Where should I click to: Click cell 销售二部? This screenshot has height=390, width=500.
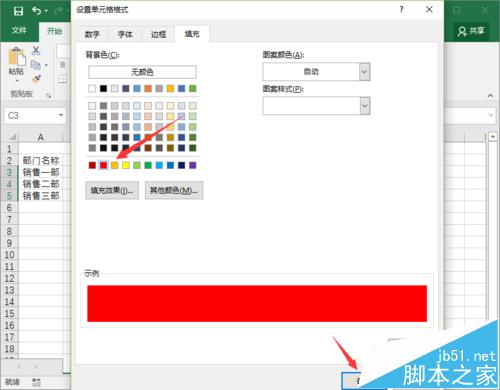[x=41, y=184]
